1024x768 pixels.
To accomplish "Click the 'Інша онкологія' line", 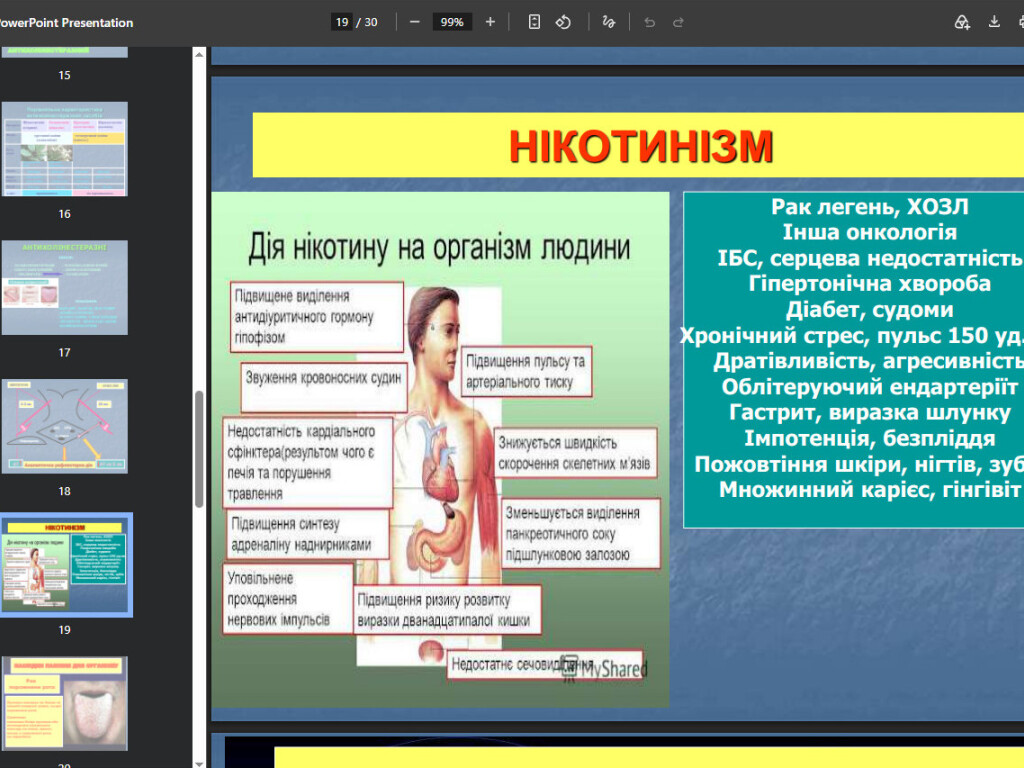I will (869, 232).
